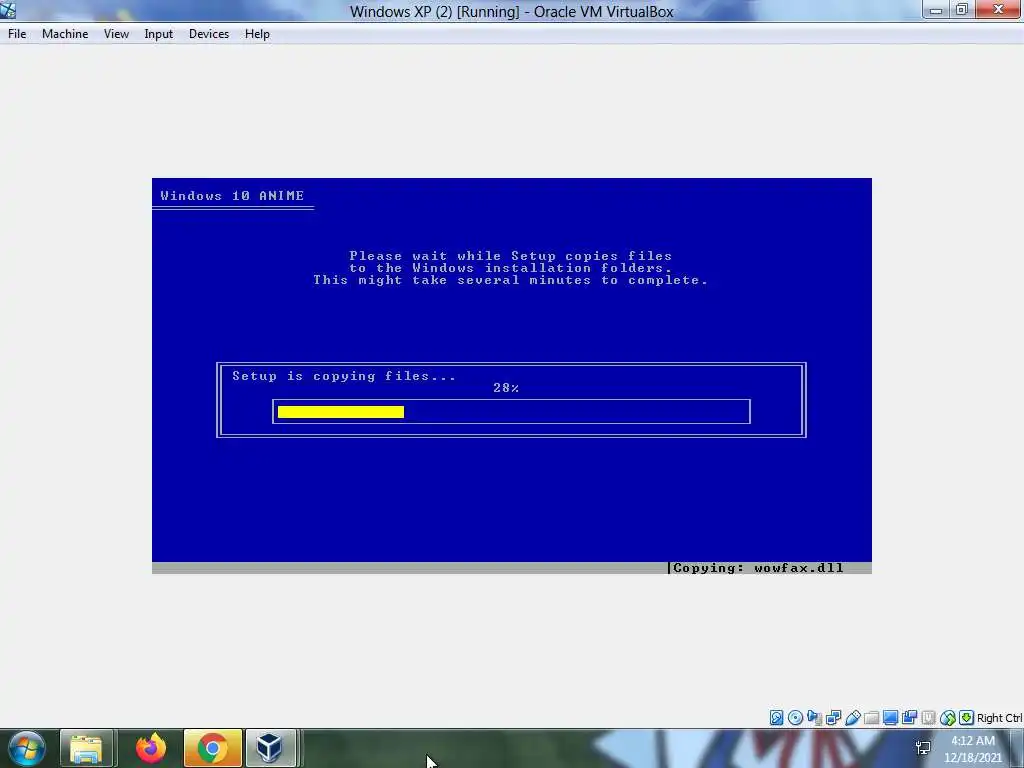Open the File menu
The image size is (1024, 768).
(x=17, y=34)
